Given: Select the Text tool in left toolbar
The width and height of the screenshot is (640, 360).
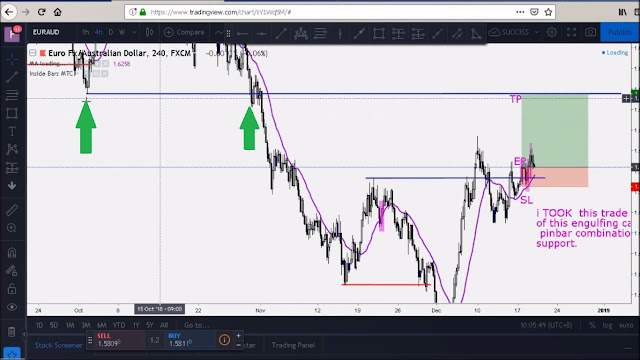Looking at the screenshot, I should click(12, 131).
